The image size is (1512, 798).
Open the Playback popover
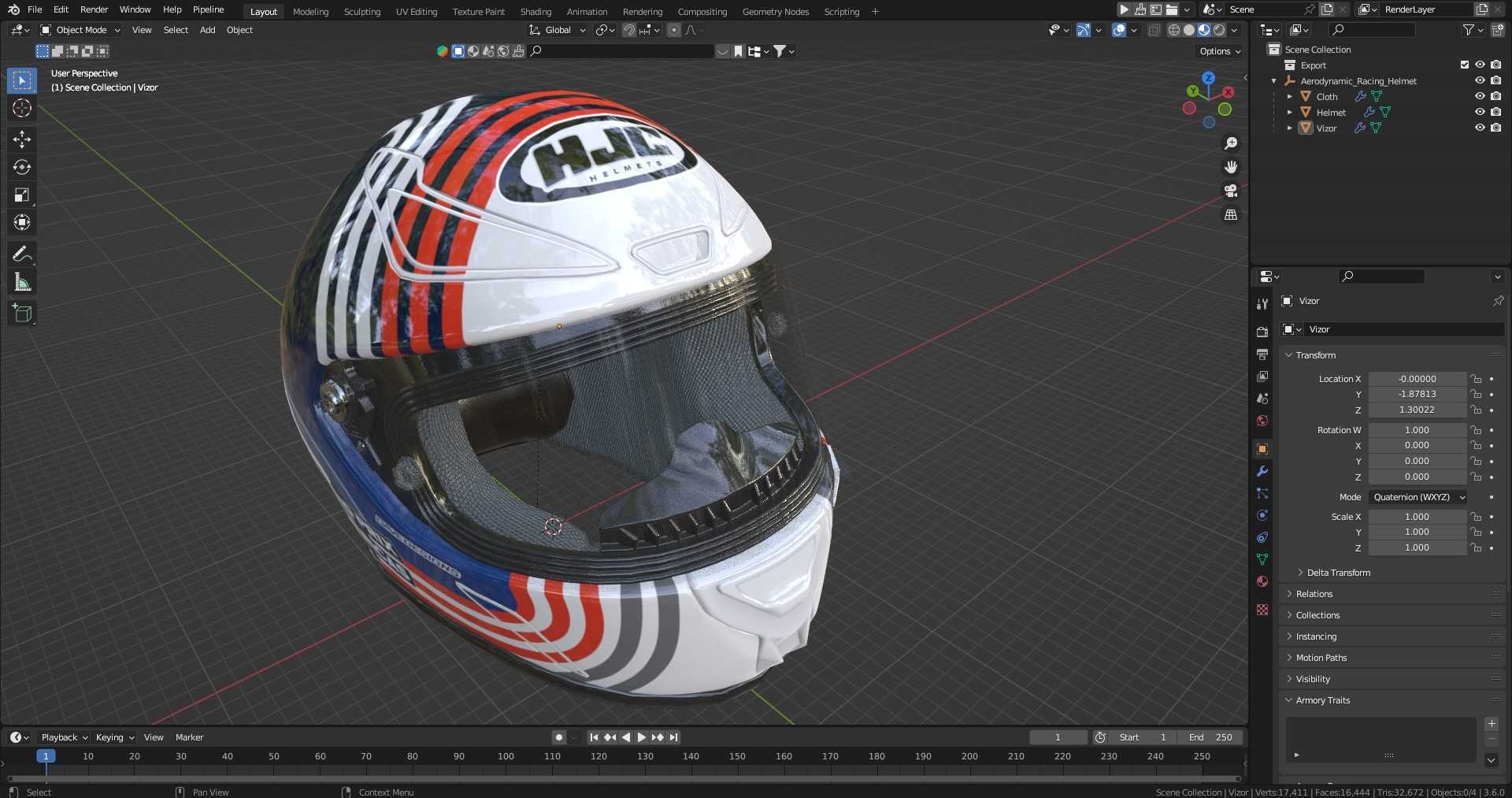64,737
